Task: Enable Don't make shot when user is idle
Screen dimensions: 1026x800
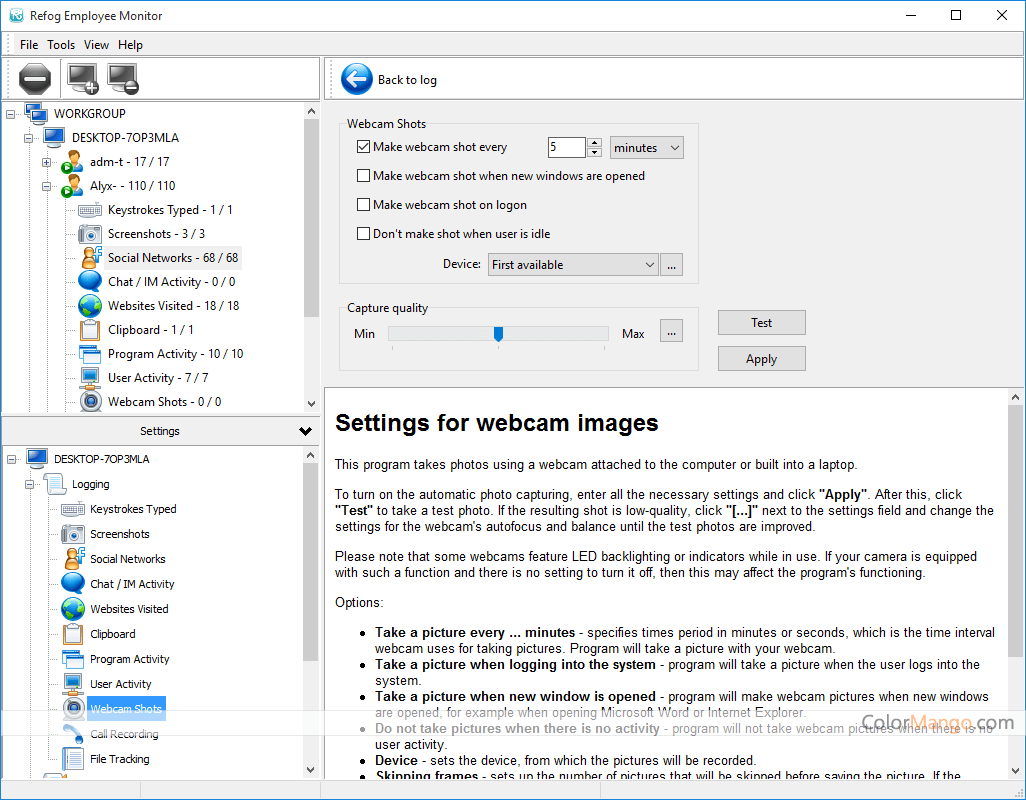Action: point(364,234)
